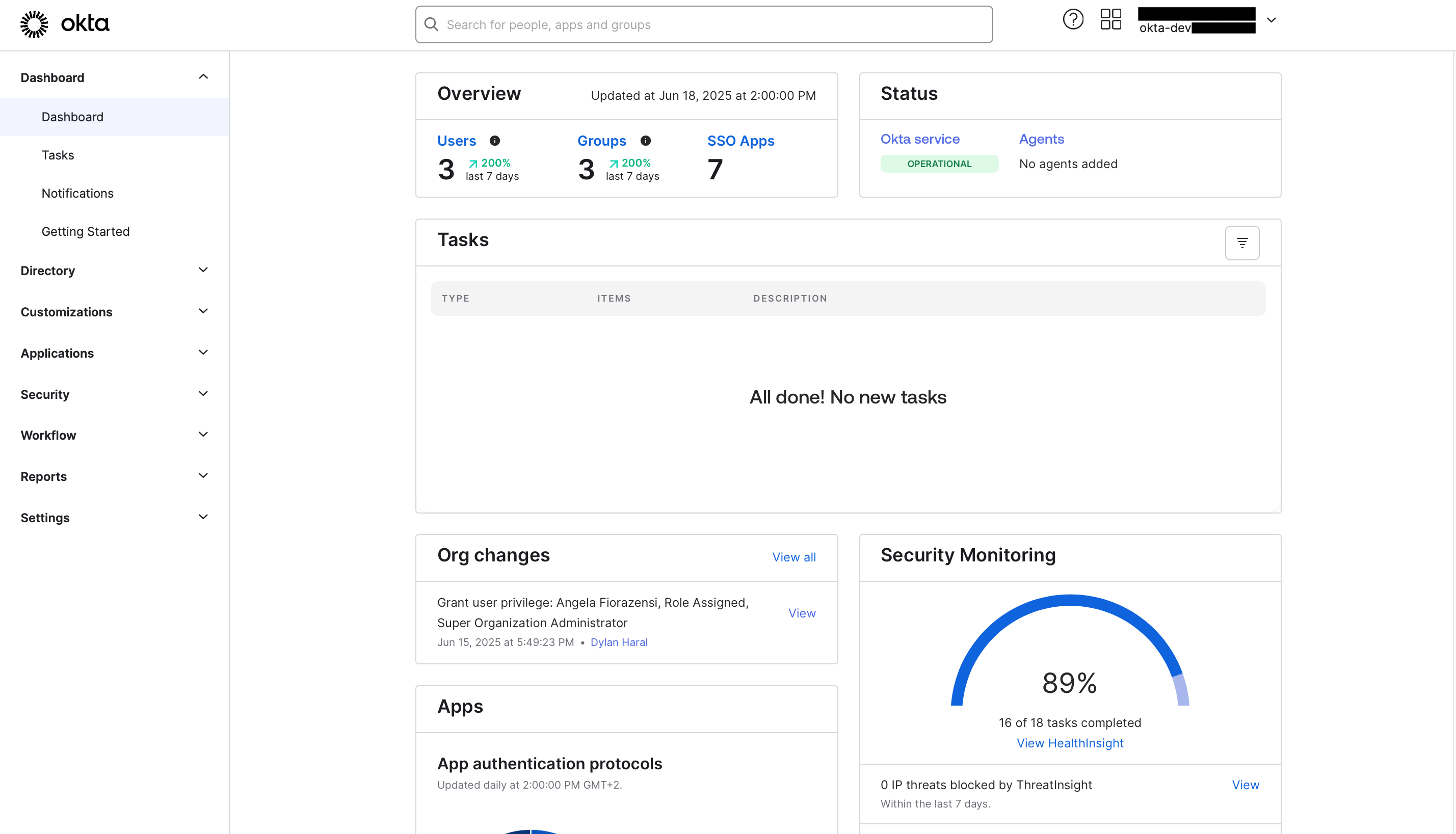Open the account menu chevron

(1271, 20)
